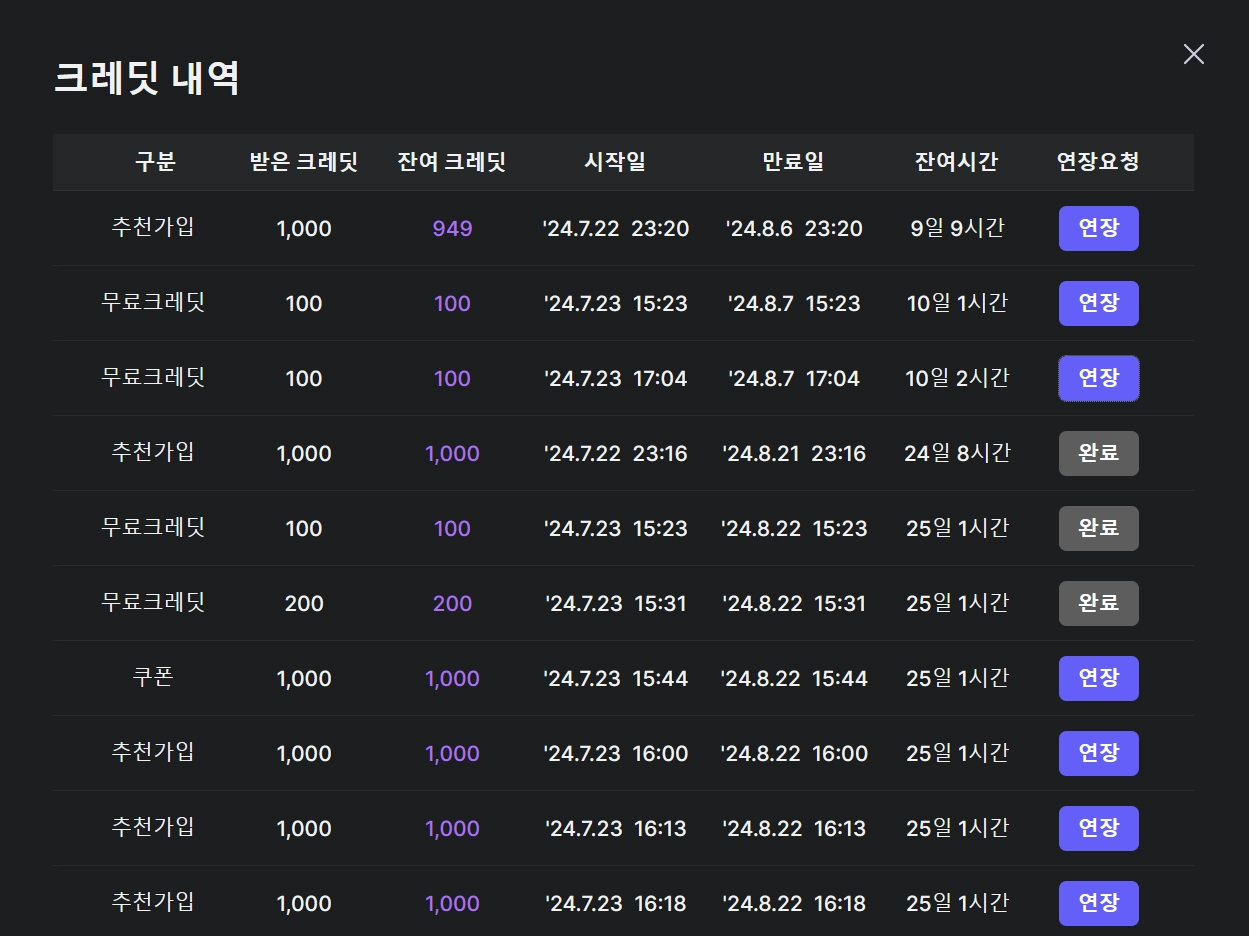Click 완료 button for 추천가입 expiring '24.8.21

(1098, 453)
